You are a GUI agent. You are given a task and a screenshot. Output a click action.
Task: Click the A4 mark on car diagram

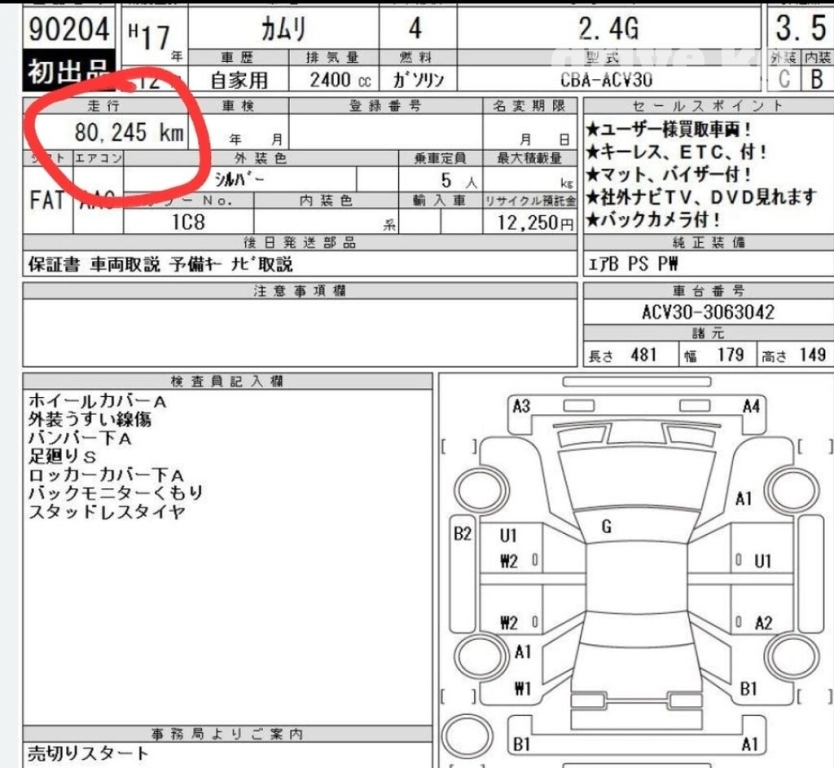click(x=752, y=406)
